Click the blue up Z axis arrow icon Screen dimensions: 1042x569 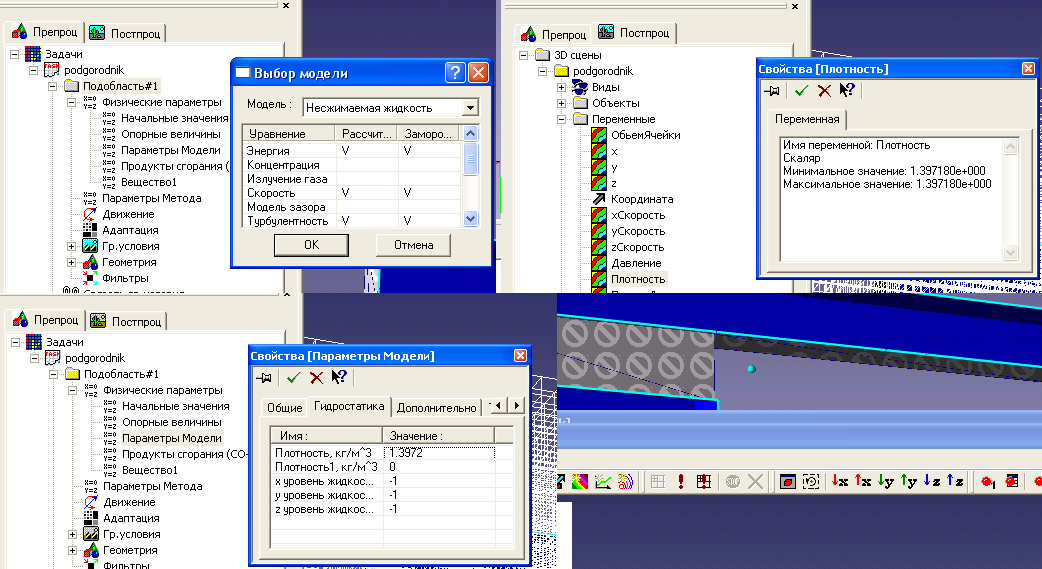point(955,481)
